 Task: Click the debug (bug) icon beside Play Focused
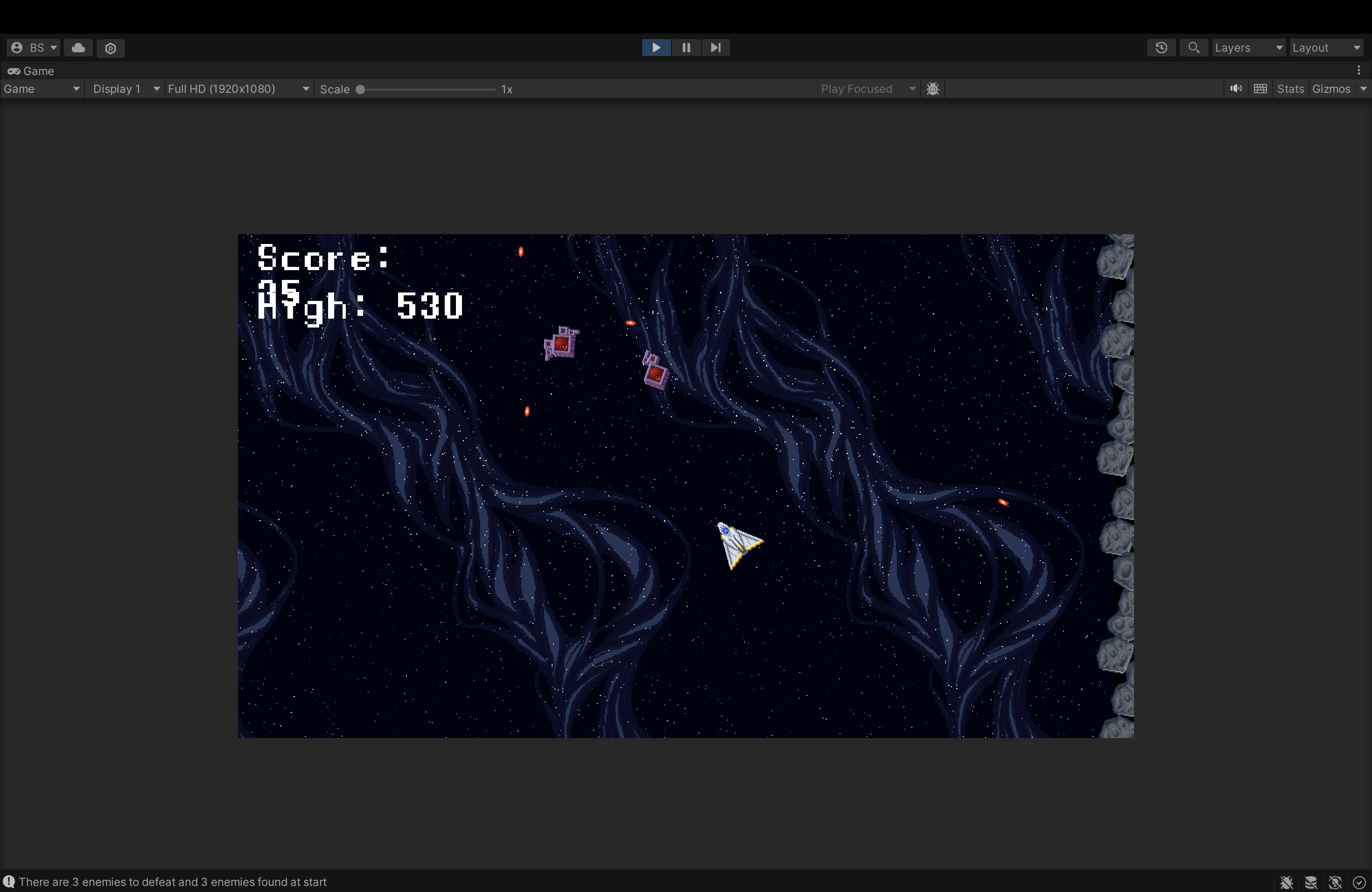pos(932,89)
